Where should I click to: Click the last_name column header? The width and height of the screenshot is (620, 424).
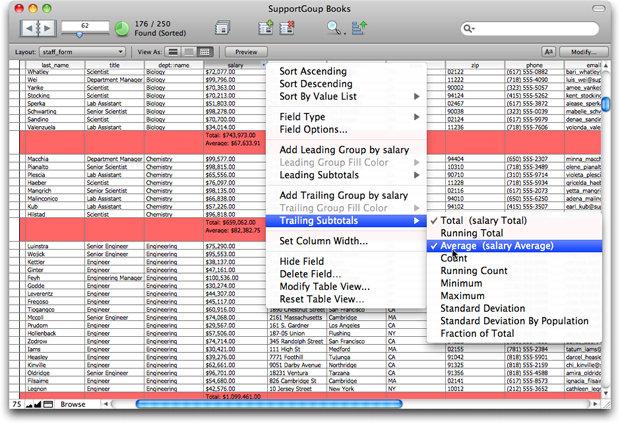(55, 65)
